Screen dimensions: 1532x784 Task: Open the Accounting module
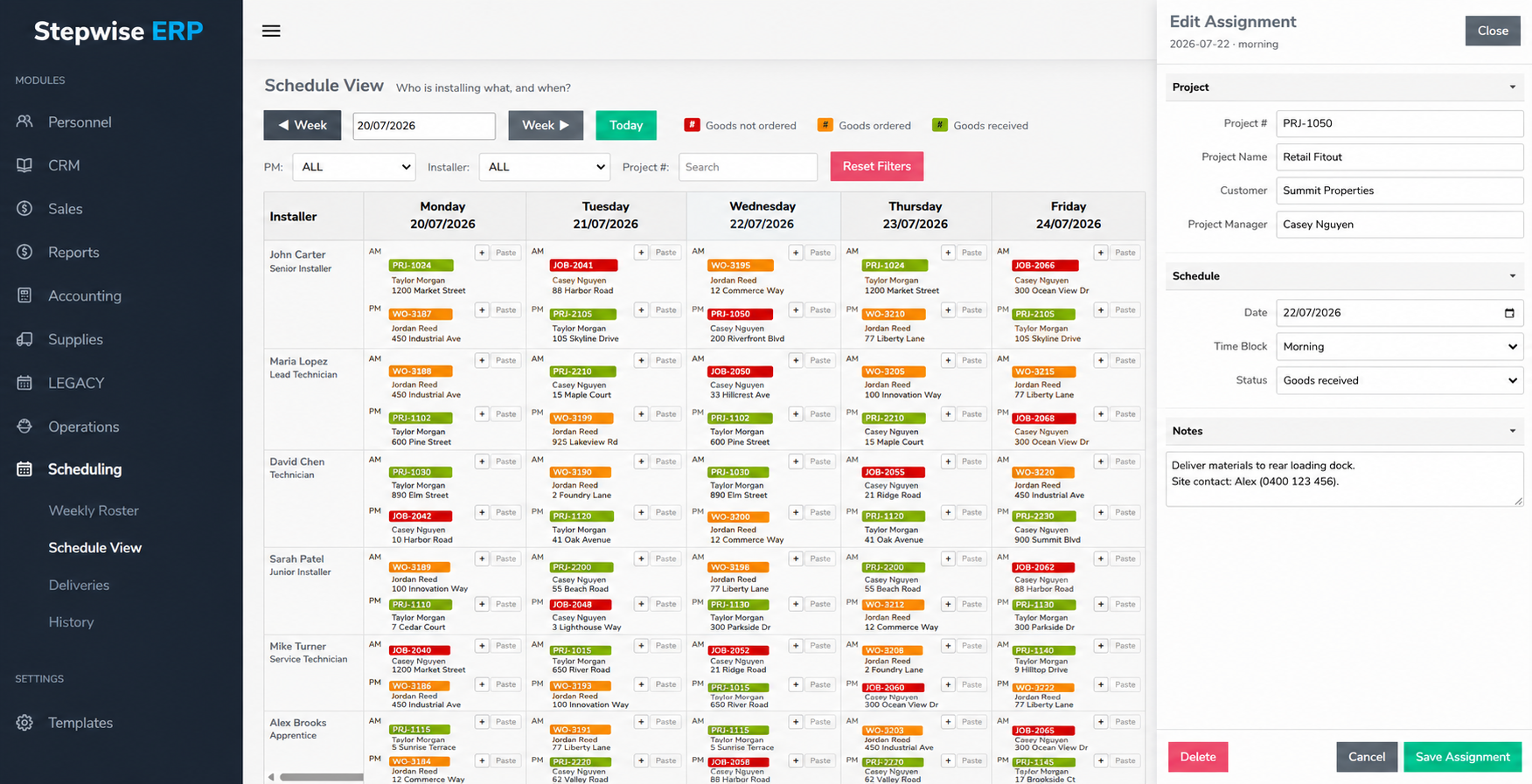84,295
